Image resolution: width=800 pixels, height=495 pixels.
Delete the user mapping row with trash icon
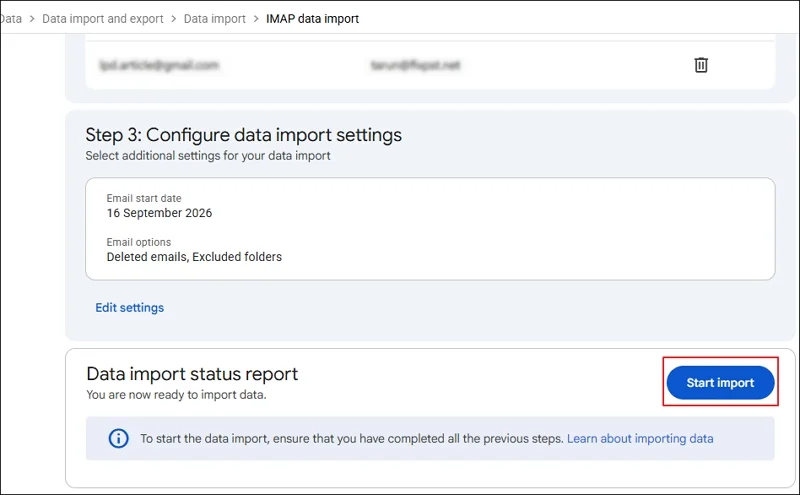(x=701, y=65)
